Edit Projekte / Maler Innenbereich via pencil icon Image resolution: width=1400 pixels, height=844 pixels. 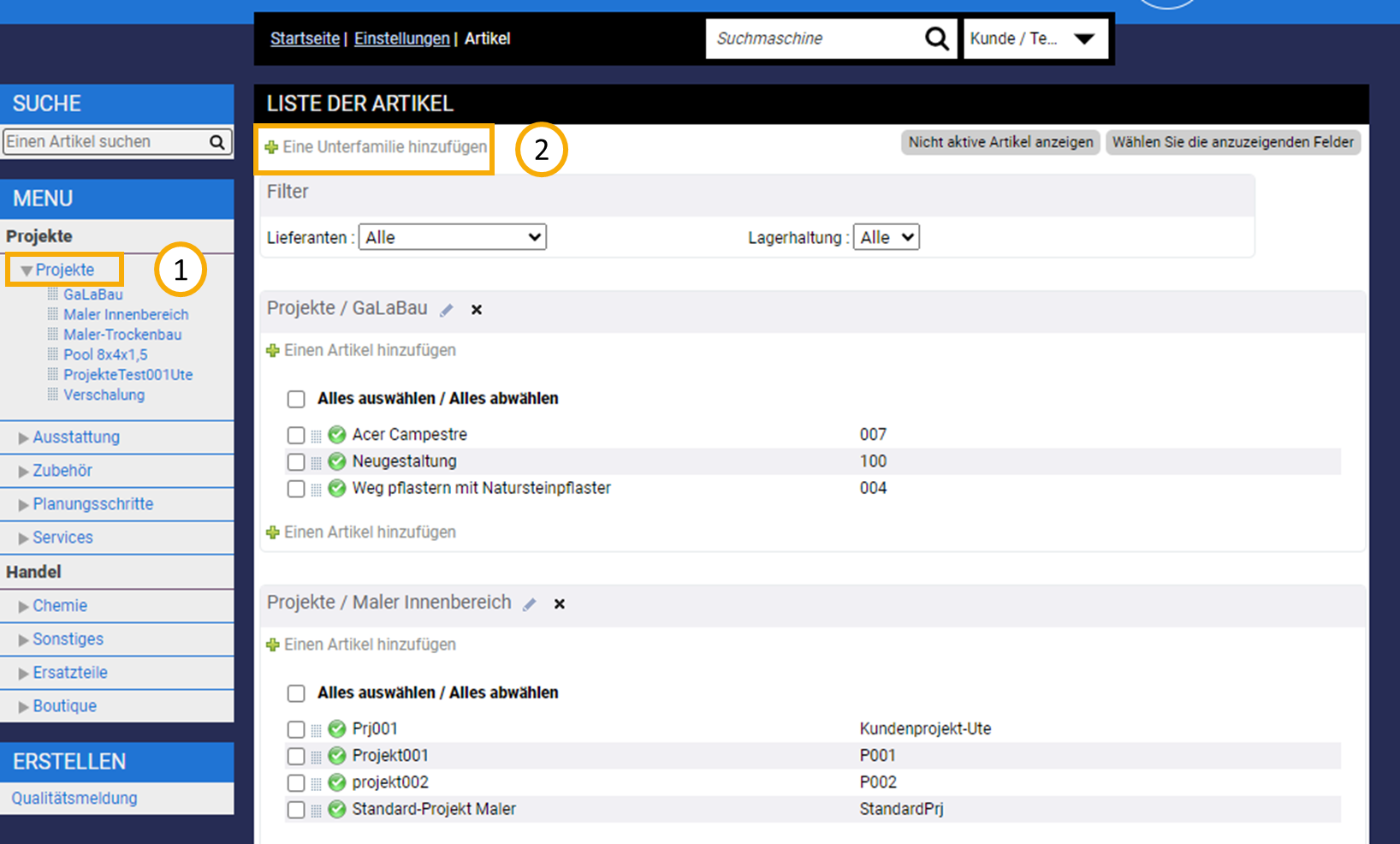pyautogui.click(x=530, y=604)
